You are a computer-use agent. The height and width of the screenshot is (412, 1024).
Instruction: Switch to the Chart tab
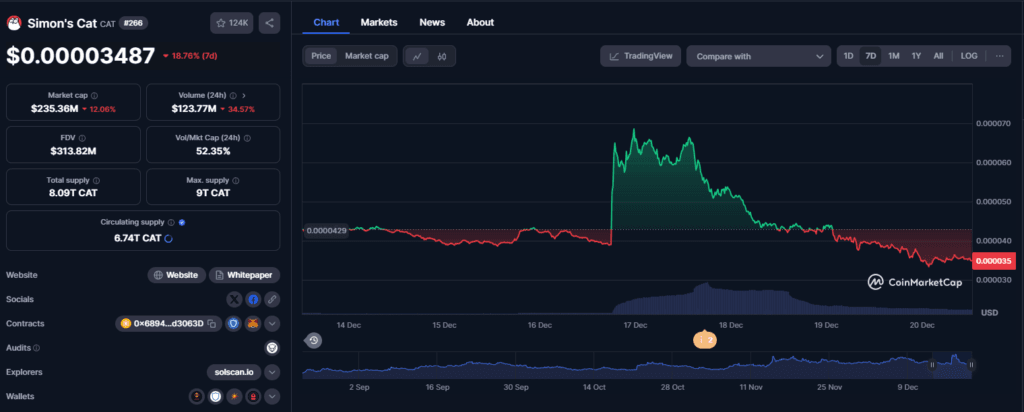tap(326, 22)
